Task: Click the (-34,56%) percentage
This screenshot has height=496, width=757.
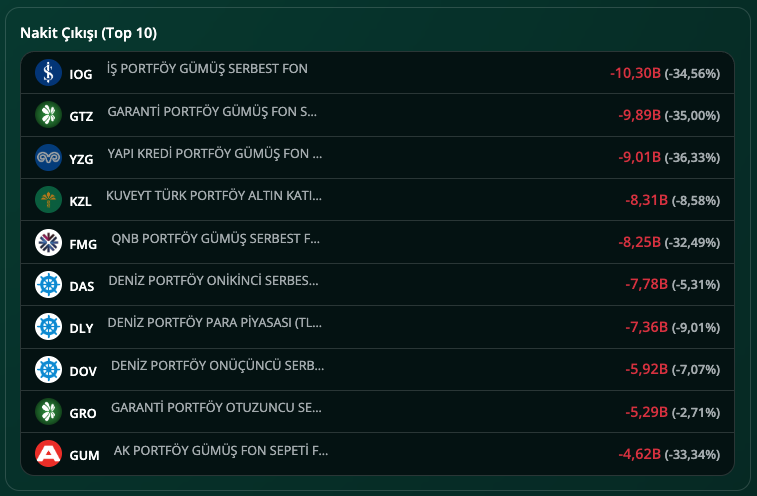Action: click(x=692, y=74)
